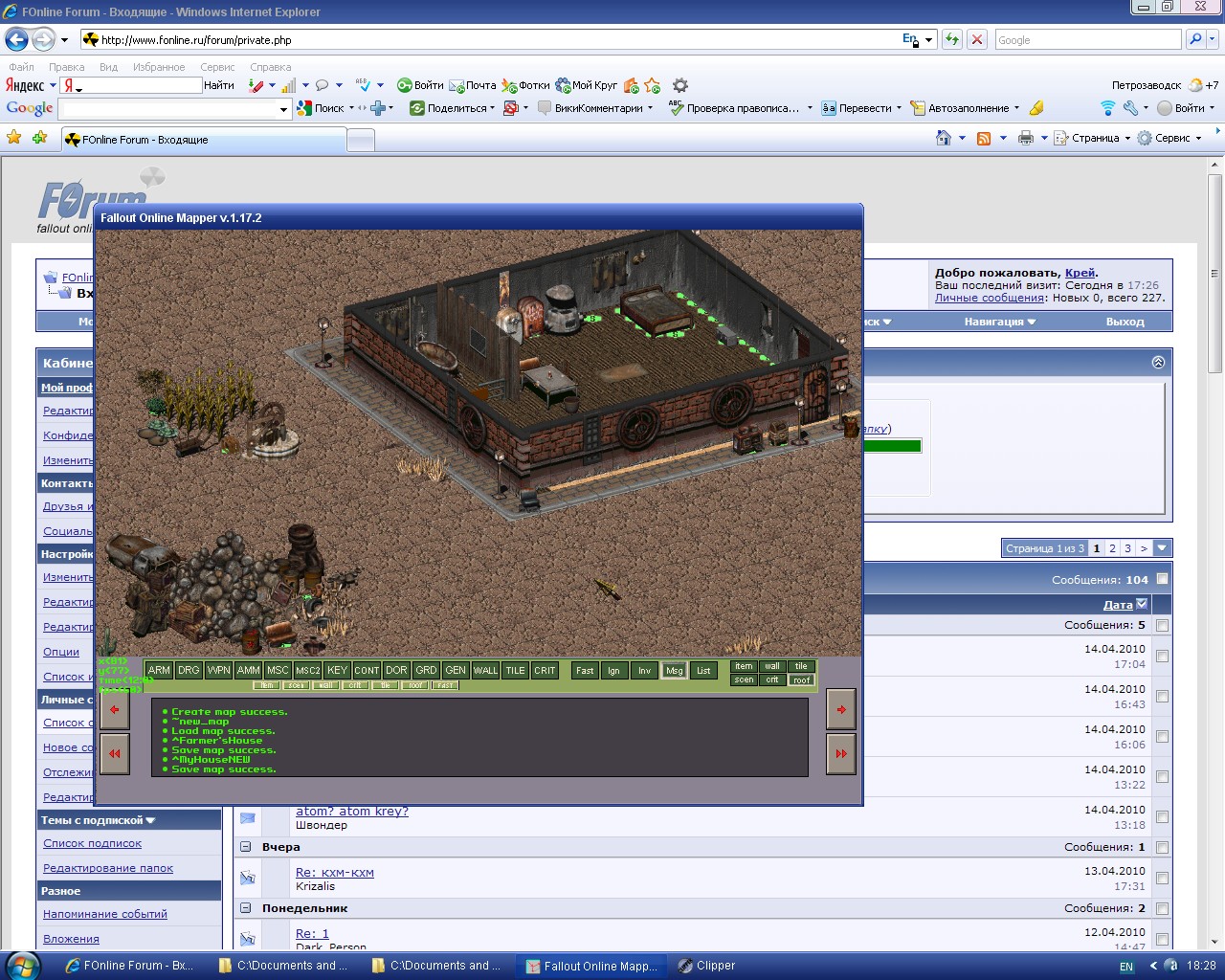
Task: Collapse the Понедельник message group
Action: pos(245,908)
